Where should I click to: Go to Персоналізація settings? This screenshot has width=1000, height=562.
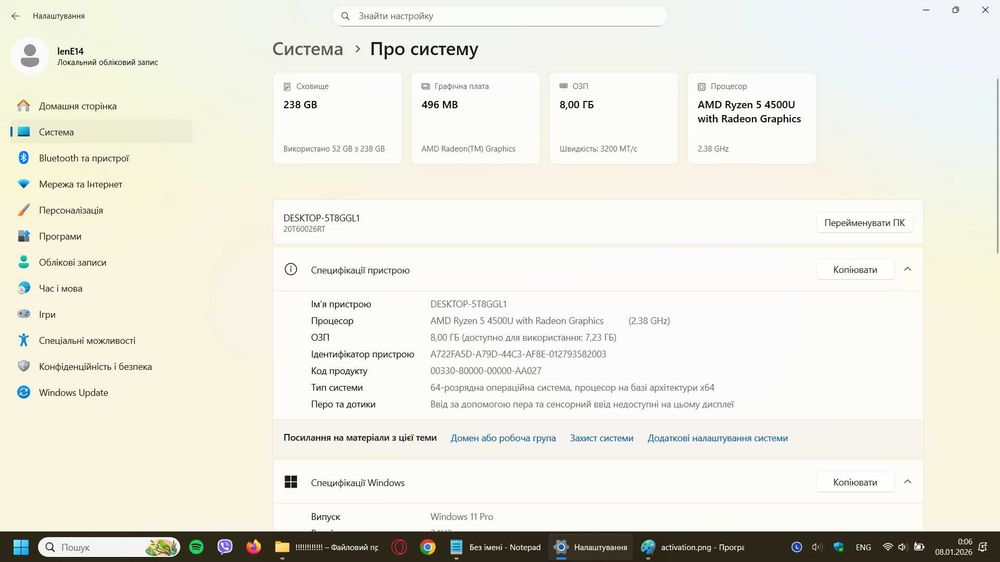[101, 211]
